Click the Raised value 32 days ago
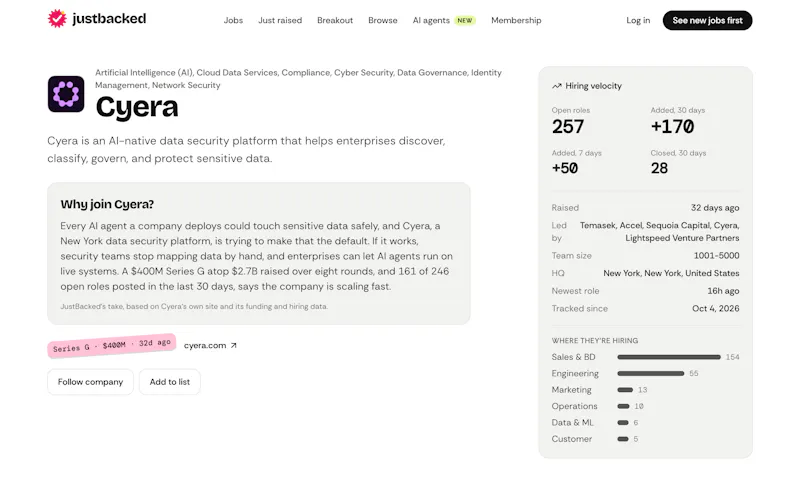This screenshot has width=800, height=479. (x=715, y=208)
